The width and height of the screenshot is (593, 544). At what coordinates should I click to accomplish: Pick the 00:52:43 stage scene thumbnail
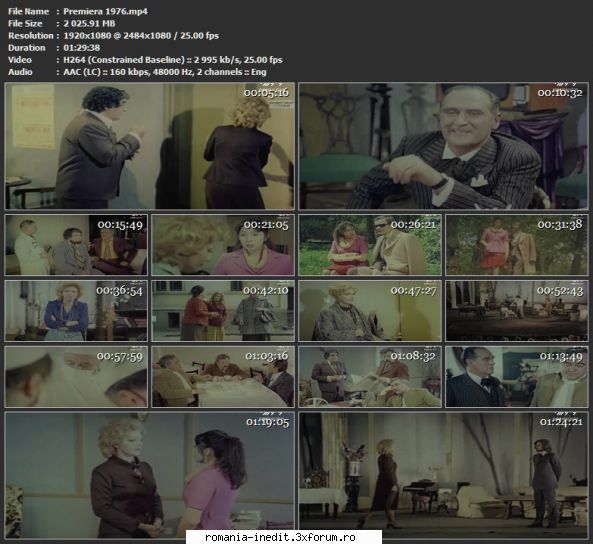[x=517, y=311]
